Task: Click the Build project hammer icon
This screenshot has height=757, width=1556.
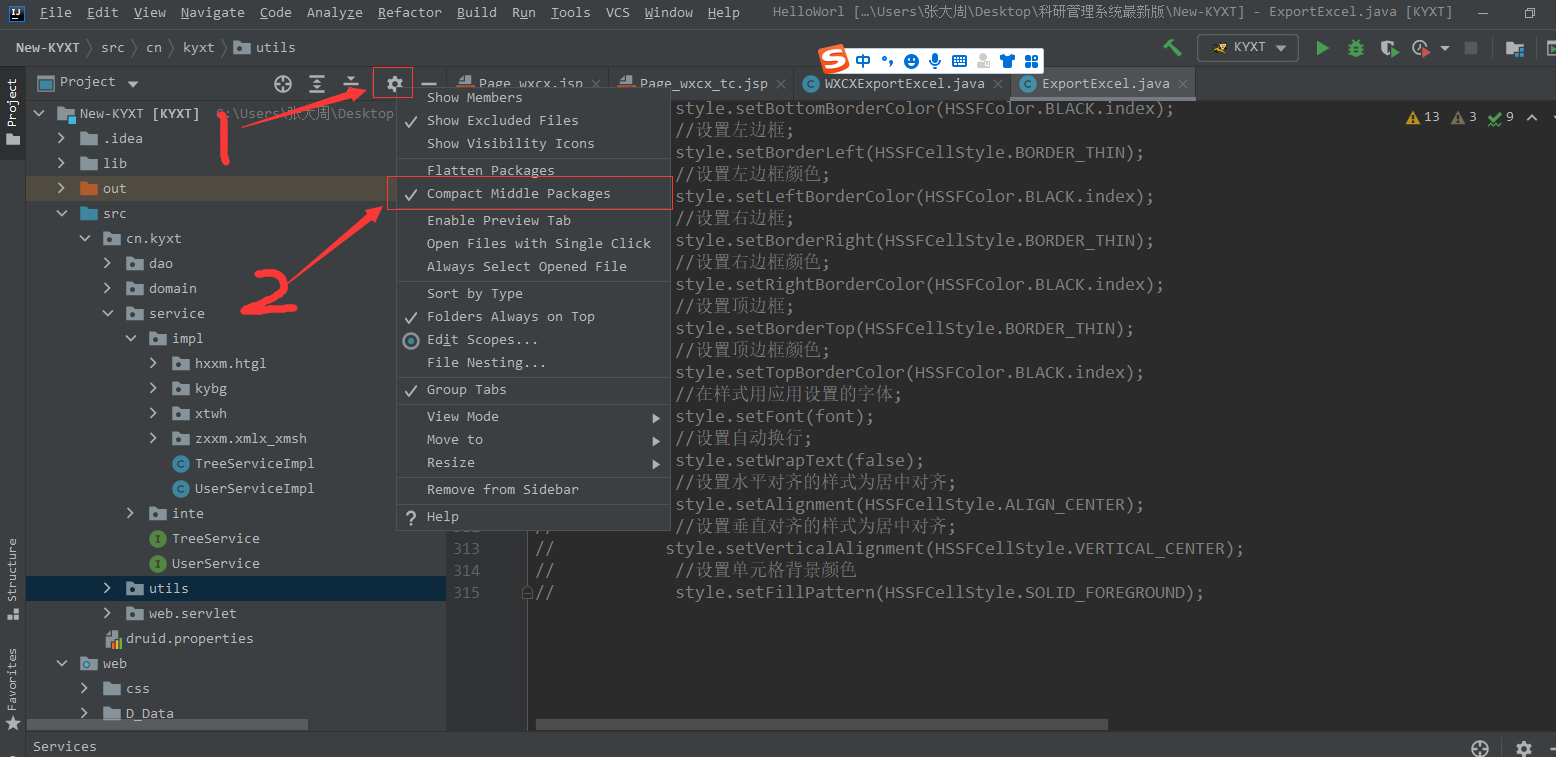Action: coord(1172,47)
